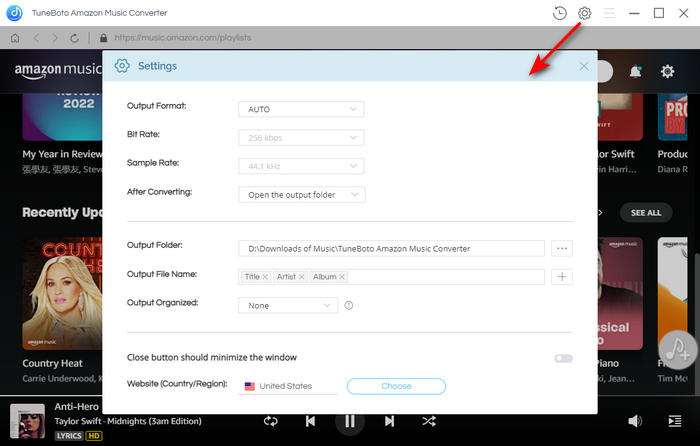Click the address bar URL
The image size is (700, 446).
pyautogui.click(x=183, y=38)
